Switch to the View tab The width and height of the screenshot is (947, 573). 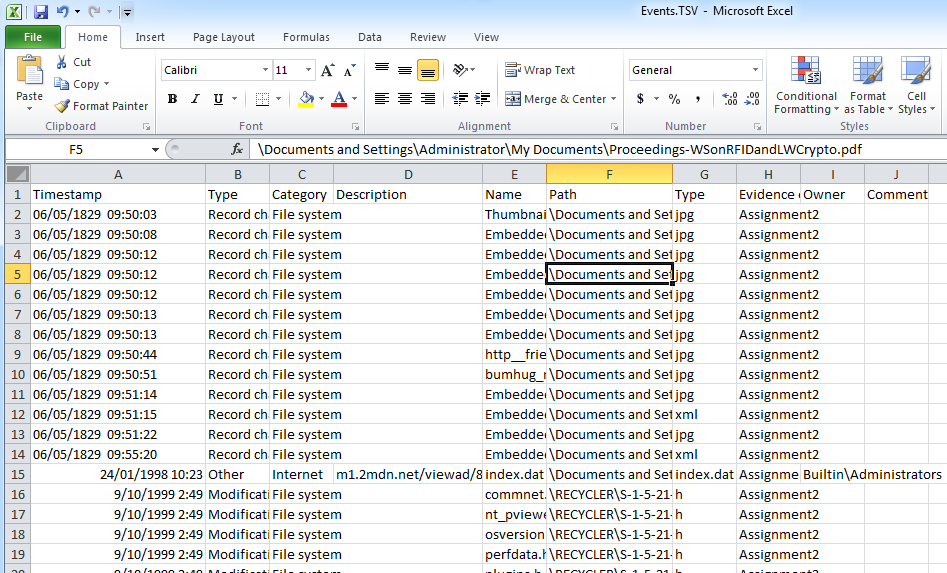(x=486, y=37)
